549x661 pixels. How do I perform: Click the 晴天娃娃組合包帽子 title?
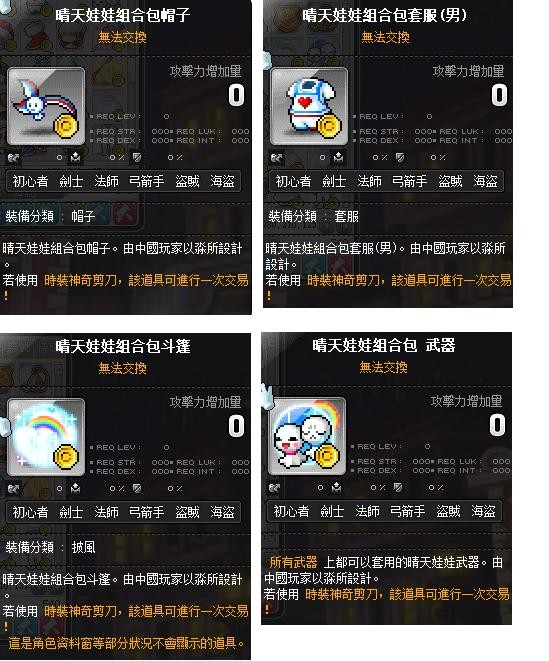[123, 16]
